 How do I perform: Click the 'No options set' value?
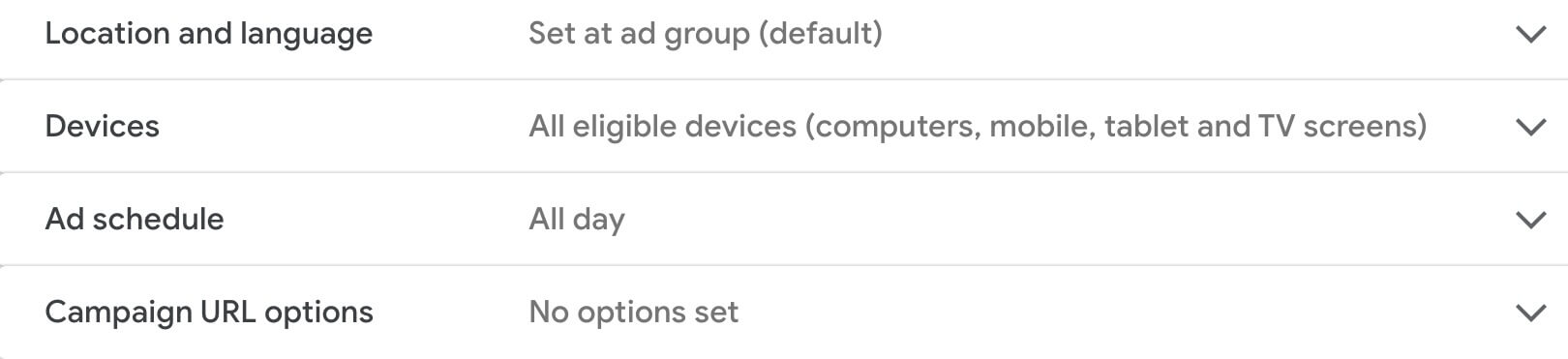(634, 313)
